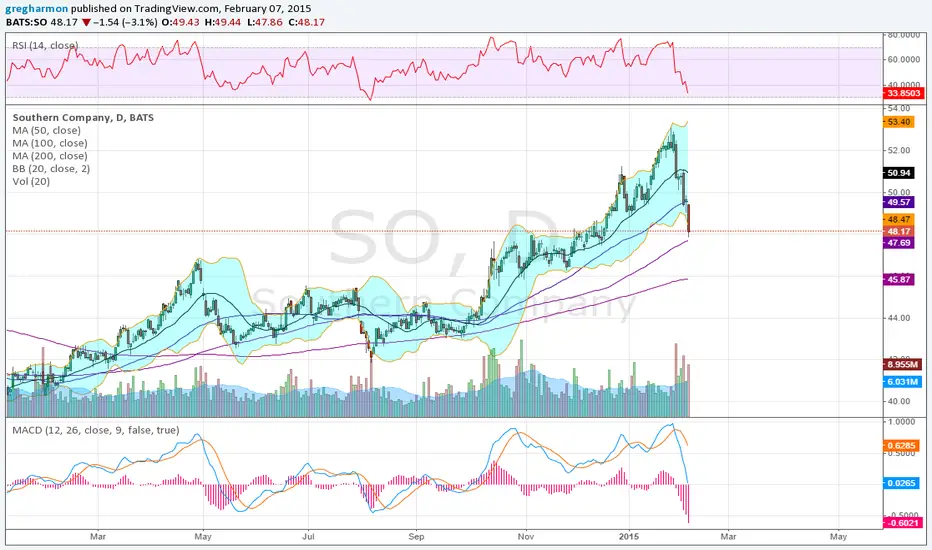
Task: Select the Southern Company, D, BATS title
Action: tap(83, 118)
